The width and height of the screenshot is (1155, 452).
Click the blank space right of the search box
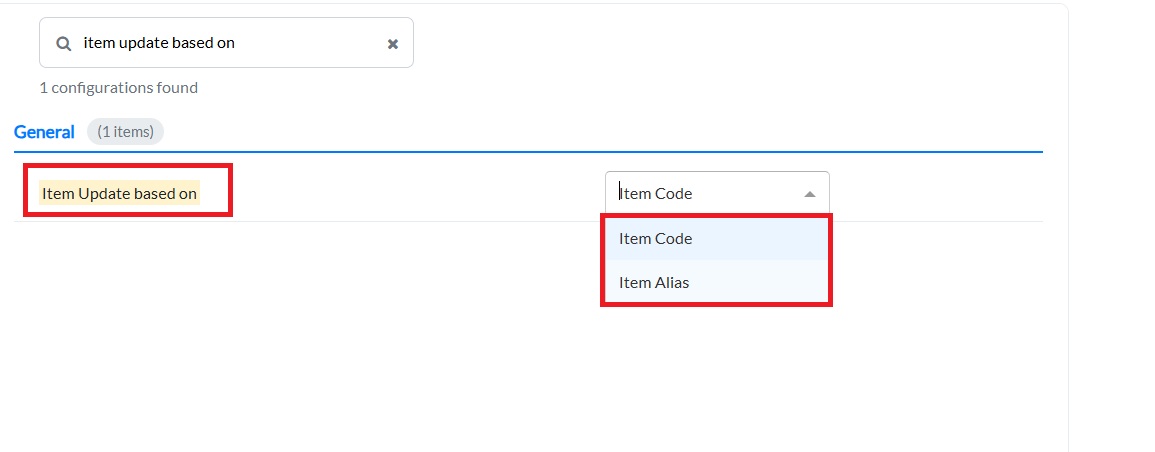point(700,44)
